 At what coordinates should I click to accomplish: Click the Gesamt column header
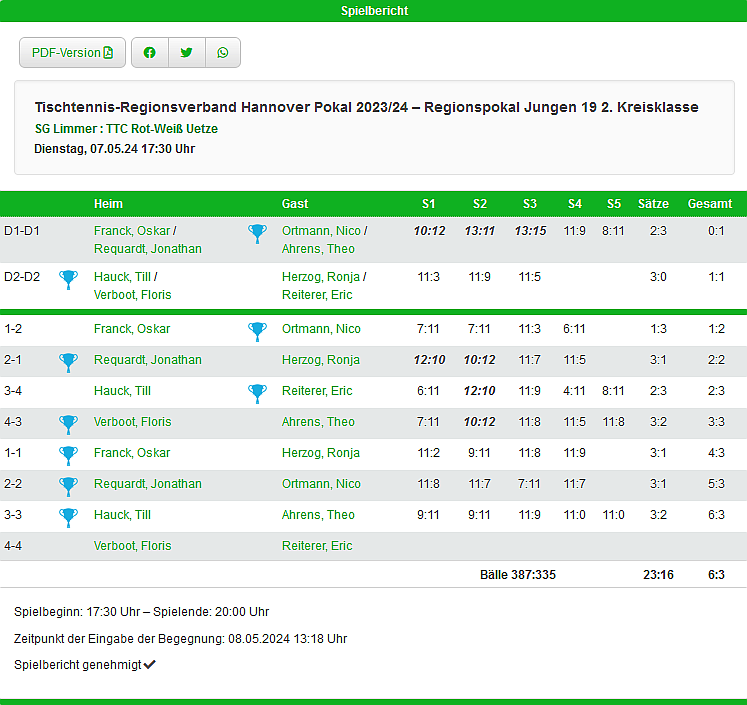(709, 204)
